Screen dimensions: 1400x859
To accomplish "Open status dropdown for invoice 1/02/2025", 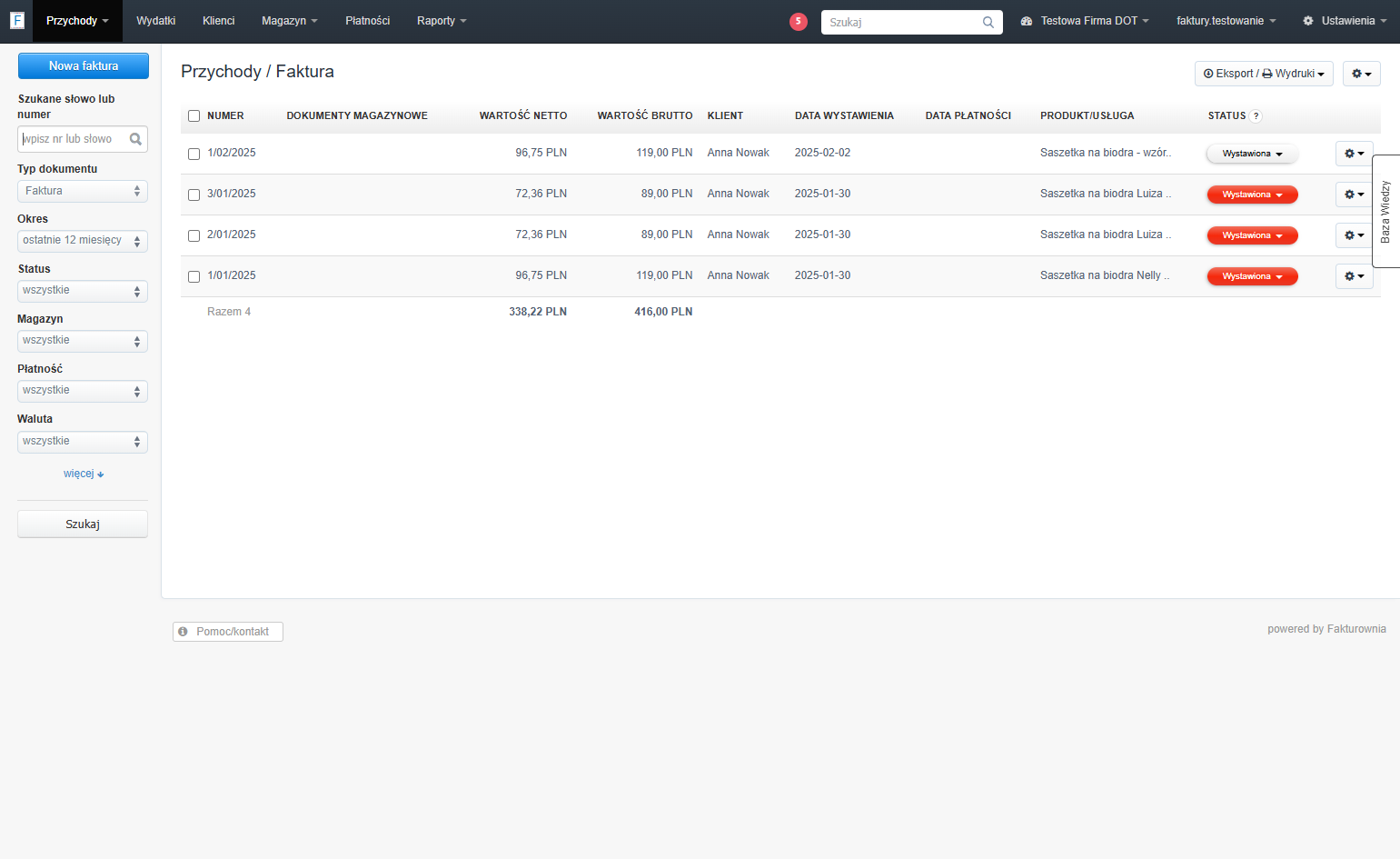I will coord(1252,154).
